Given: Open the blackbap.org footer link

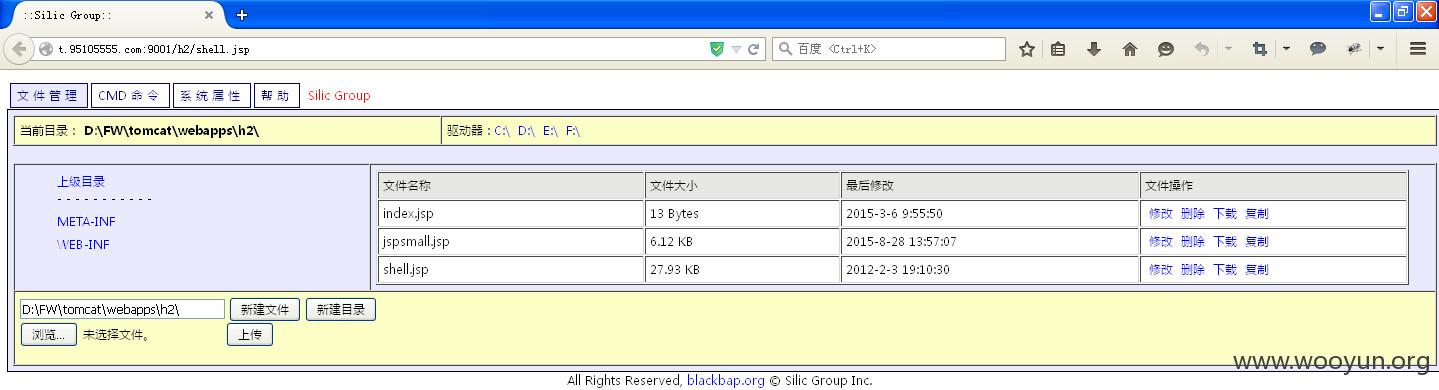Looking at the screenshot, I should pos(725,381).
